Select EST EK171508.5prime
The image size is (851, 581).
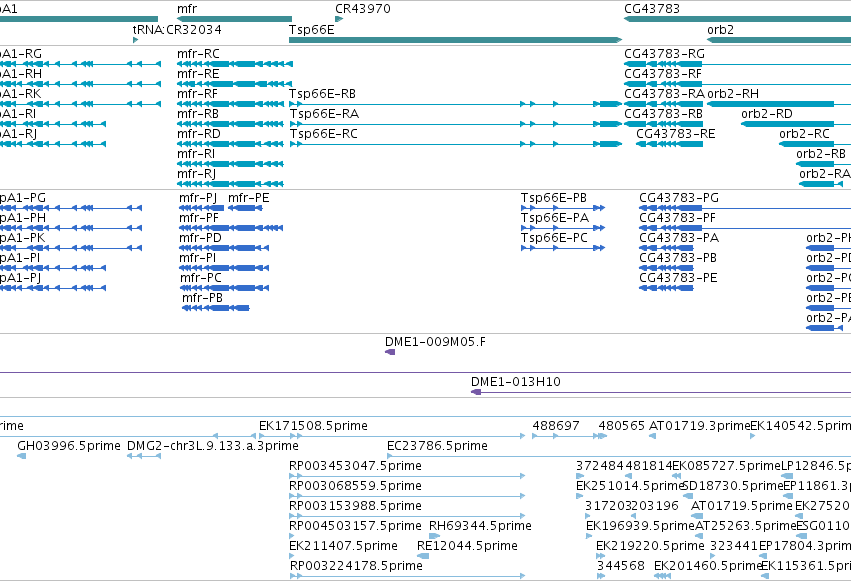392,436
